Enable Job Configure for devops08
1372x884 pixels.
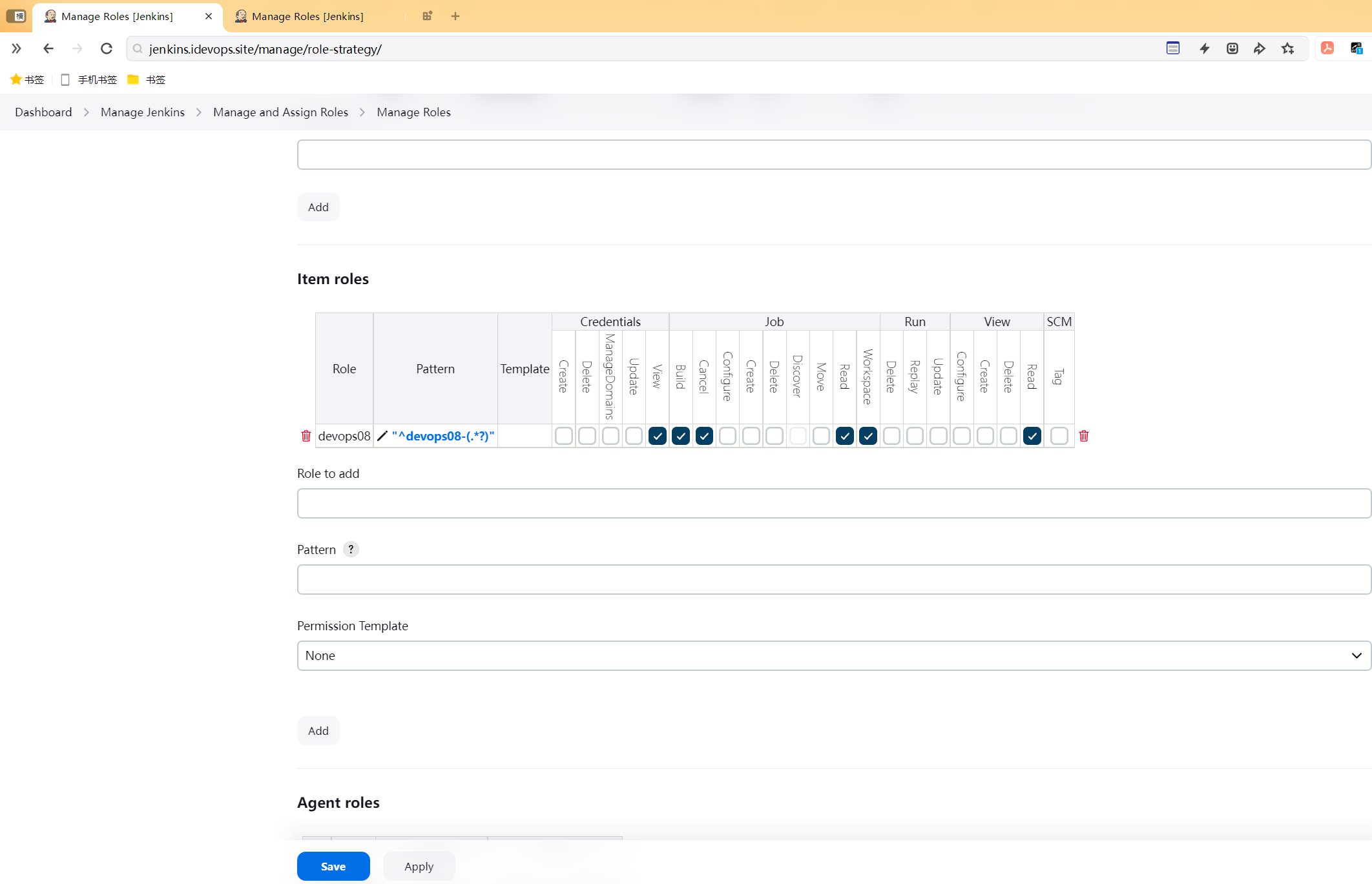click(727, 436)
